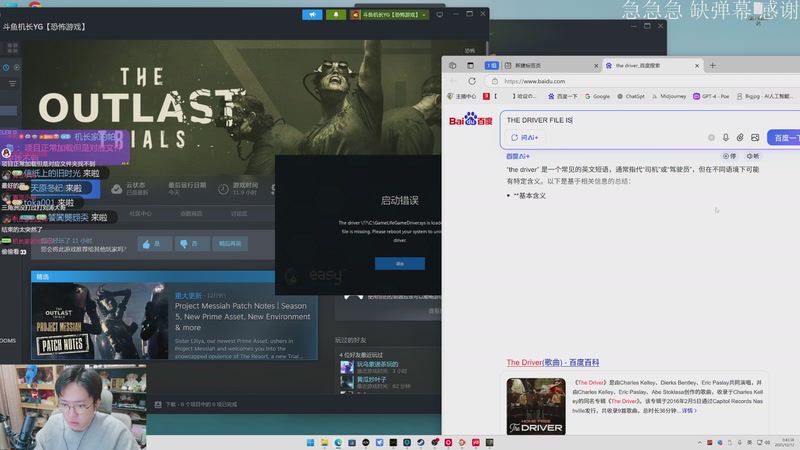The width and height of the screenshot is (800, 450).
Task: Open the Midjourney bookmark
Action: pyautogui.click(x=669, y=96)
